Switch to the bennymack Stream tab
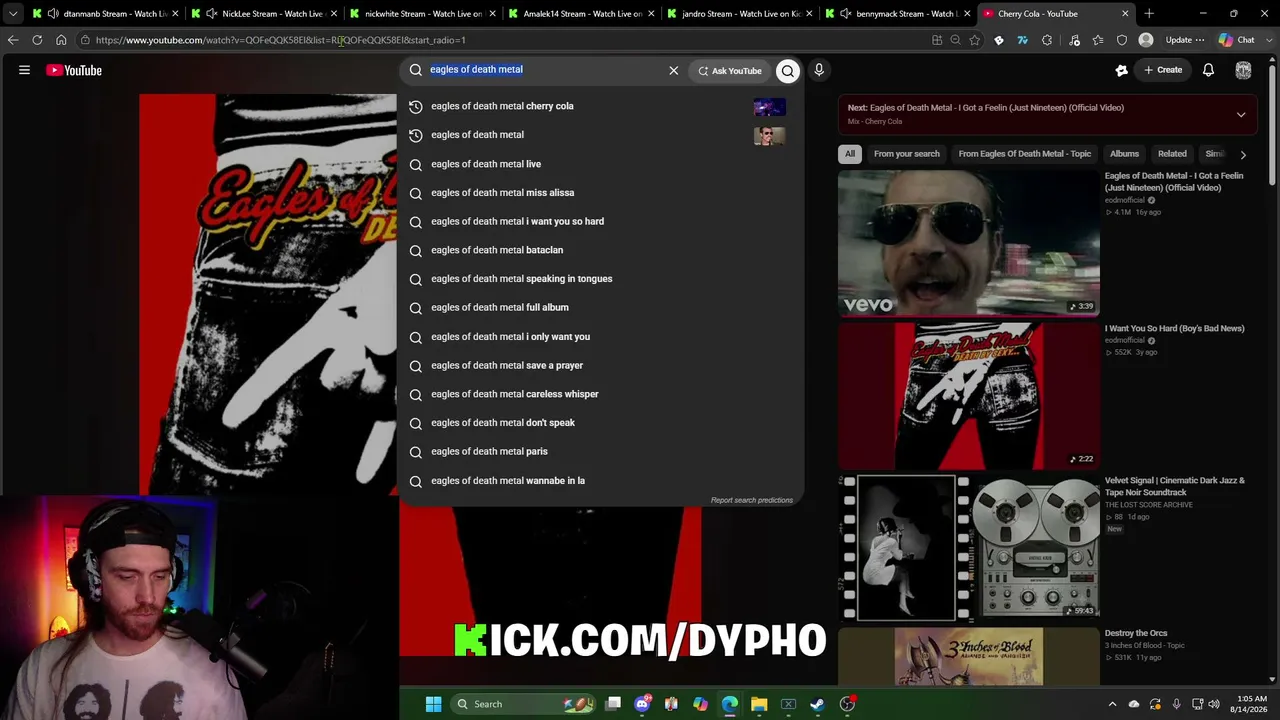 pos(898,14)
